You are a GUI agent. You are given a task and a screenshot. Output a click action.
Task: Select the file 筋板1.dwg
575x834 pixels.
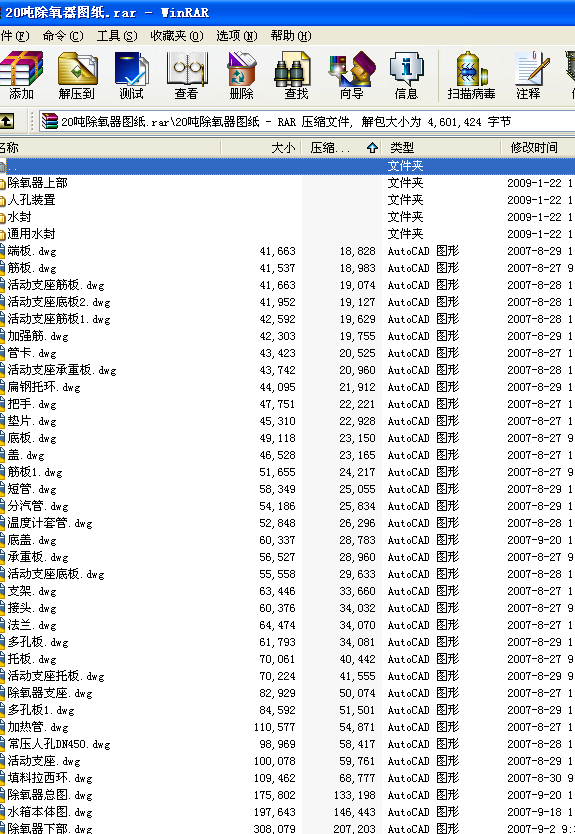pyautogui.click(x=35, y=472)
